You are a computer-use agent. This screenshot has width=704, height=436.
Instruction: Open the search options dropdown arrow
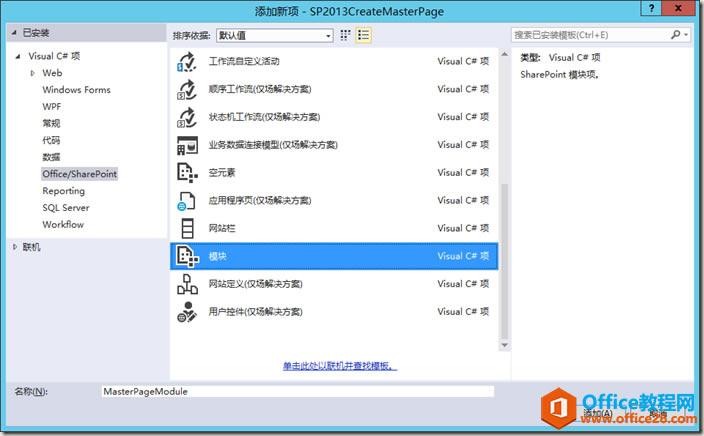point(686,35)
